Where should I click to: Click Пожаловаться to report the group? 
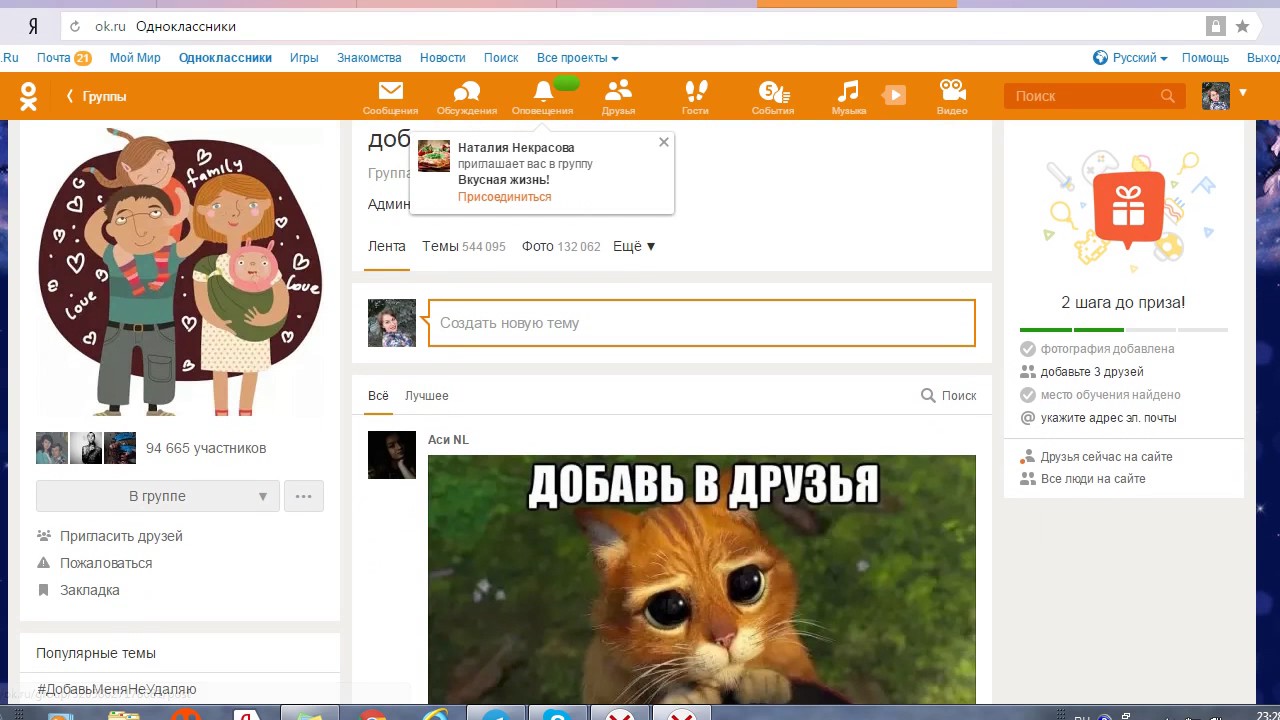coord(106,563)
